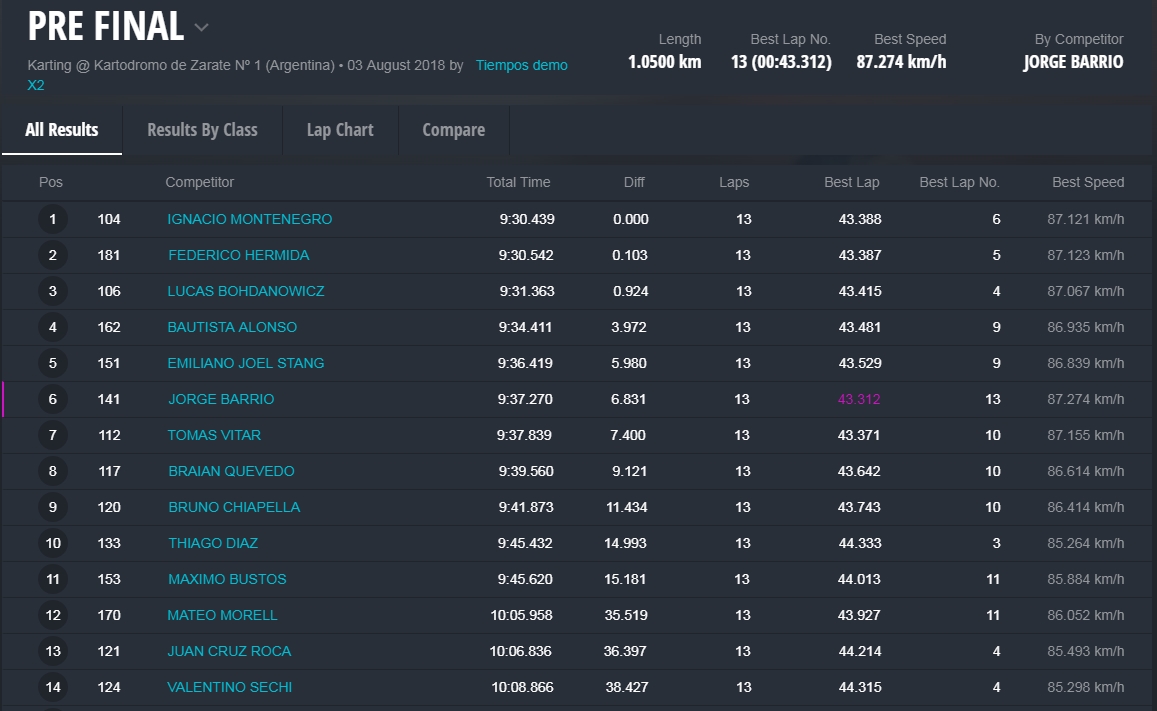
Task: Click position 1 circle badge
Action: (53, 219)
